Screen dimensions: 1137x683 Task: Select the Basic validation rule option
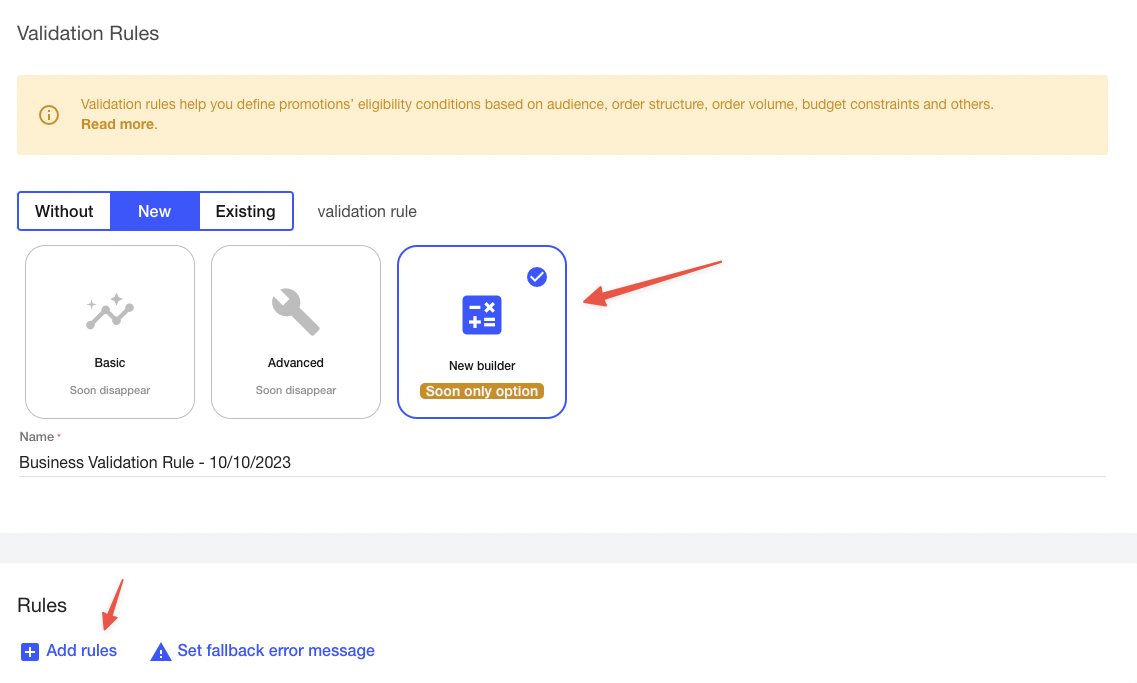109,332
